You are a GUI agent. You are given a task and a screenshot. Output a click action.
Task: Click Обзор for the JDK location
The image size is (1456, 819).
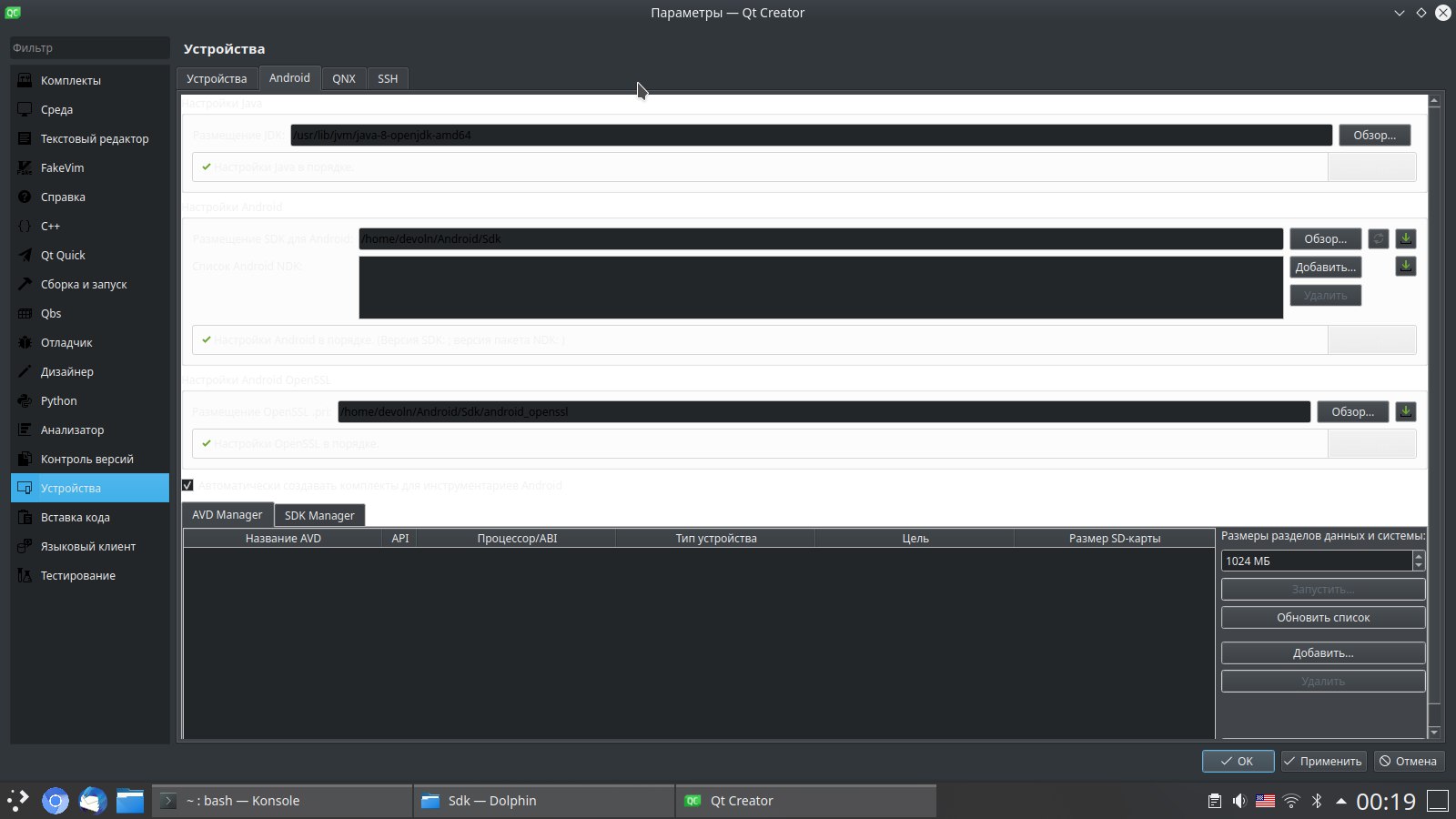1374,135
